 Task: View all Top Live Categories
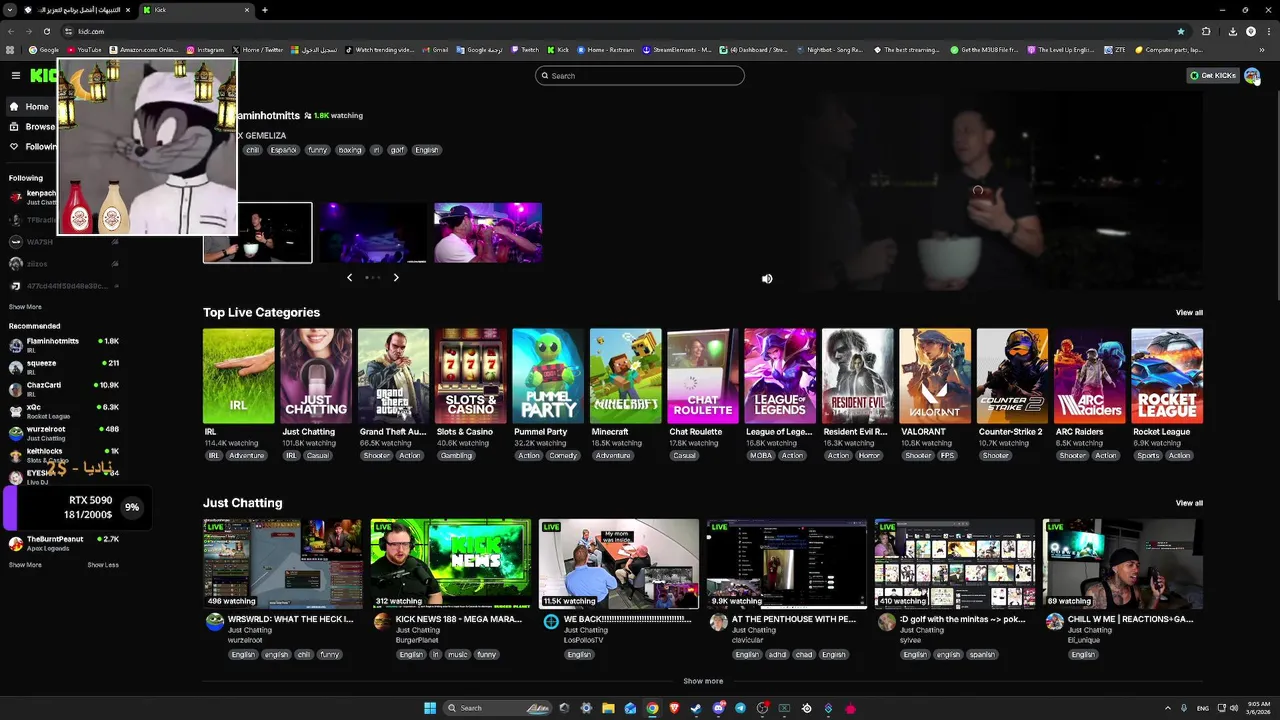coord(1189,313)
